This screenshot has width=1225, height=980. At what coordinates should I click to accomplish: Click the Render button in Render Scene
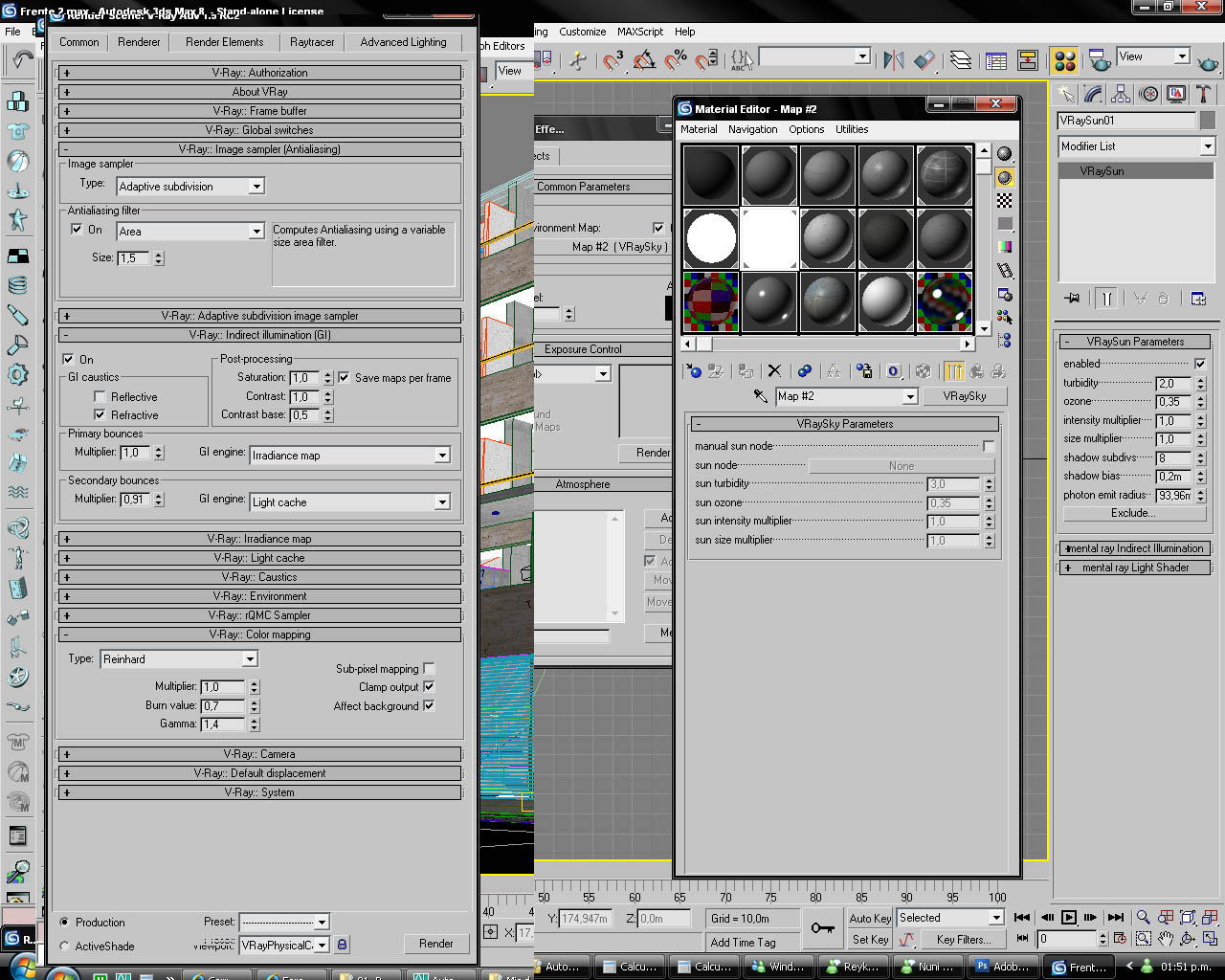click(435, 944)
